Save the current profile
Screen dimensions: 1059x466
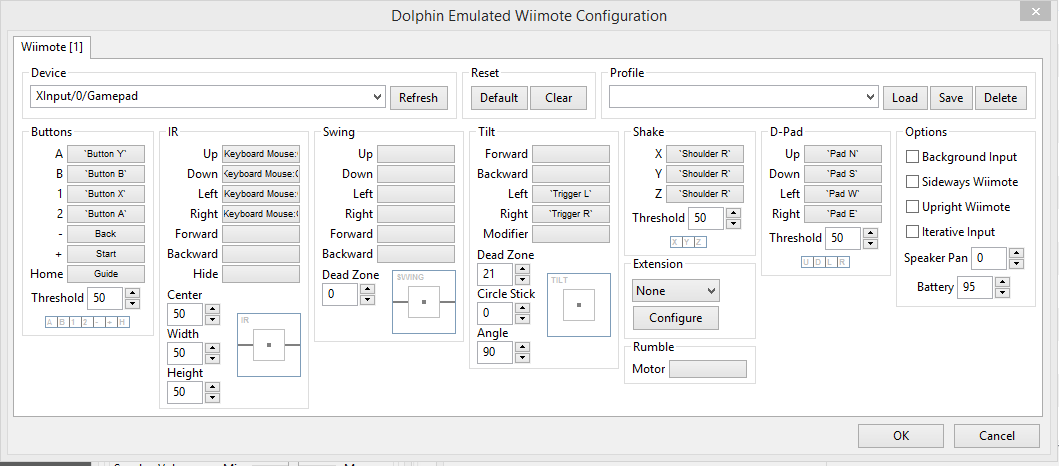click(x=951, y=97)
